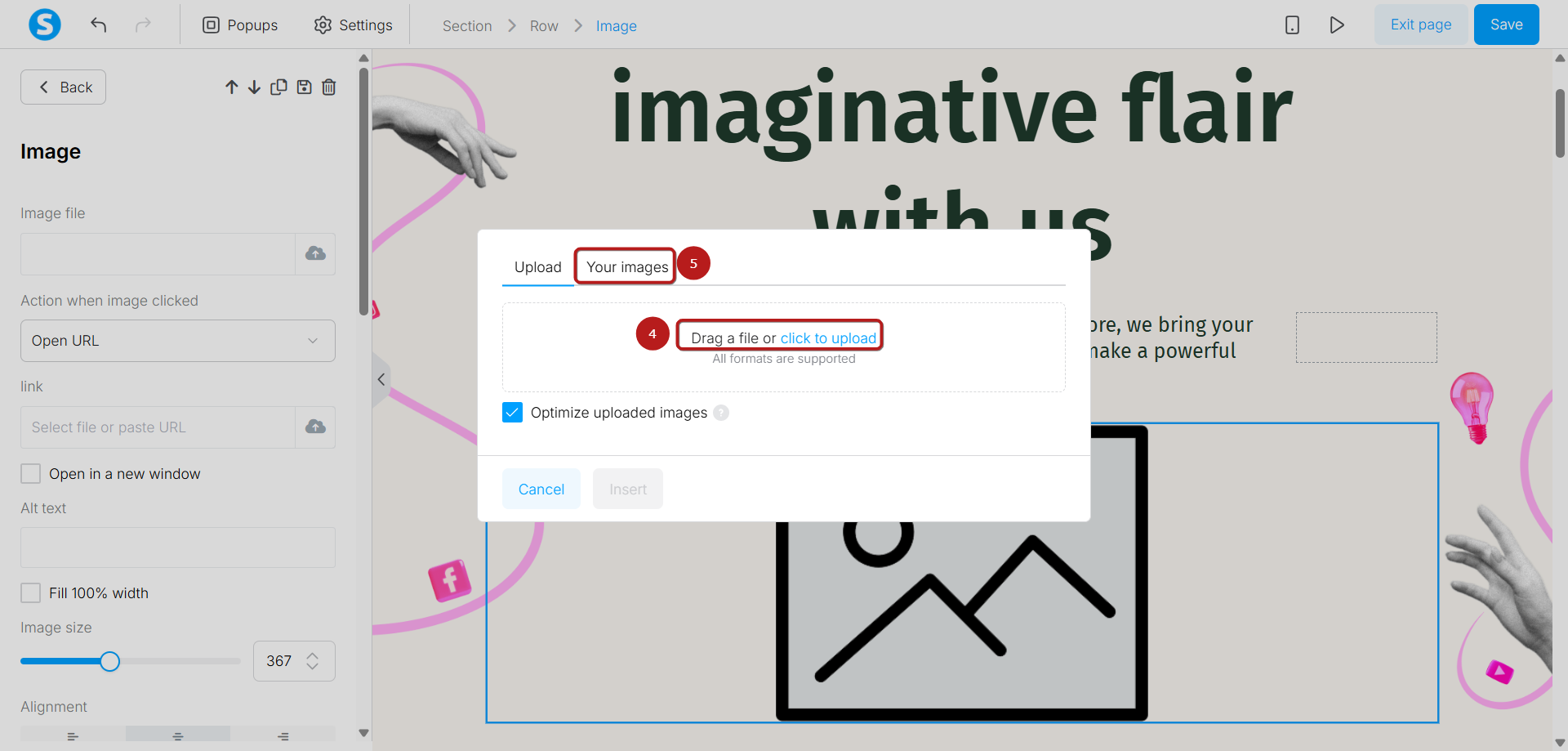This screenshot has width=1568, height=751.
Task: Switch to the Upload tab
Action: tap(538, 267)
